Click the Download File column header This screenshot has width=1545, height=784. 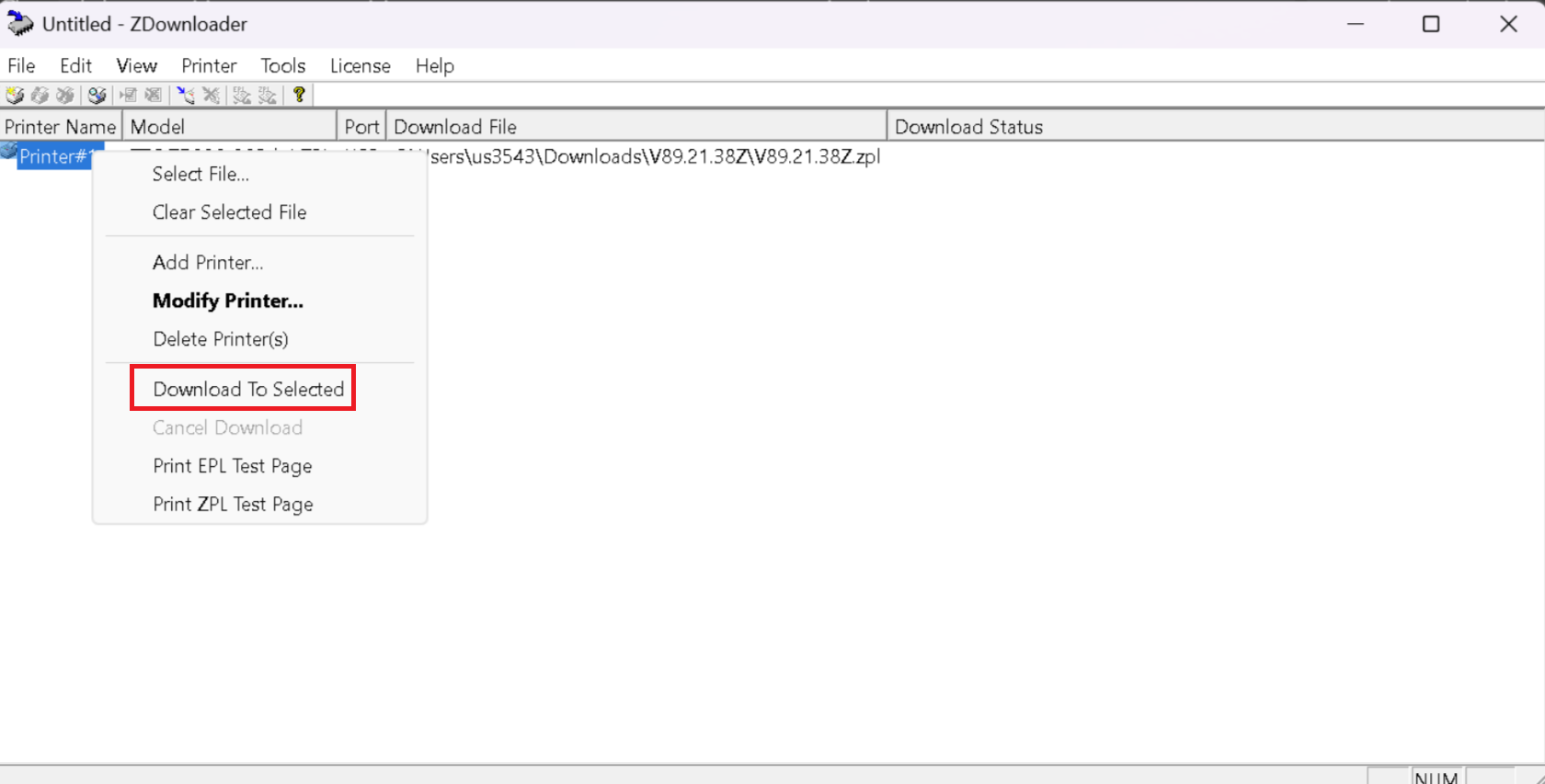click(x=636, y=127)
